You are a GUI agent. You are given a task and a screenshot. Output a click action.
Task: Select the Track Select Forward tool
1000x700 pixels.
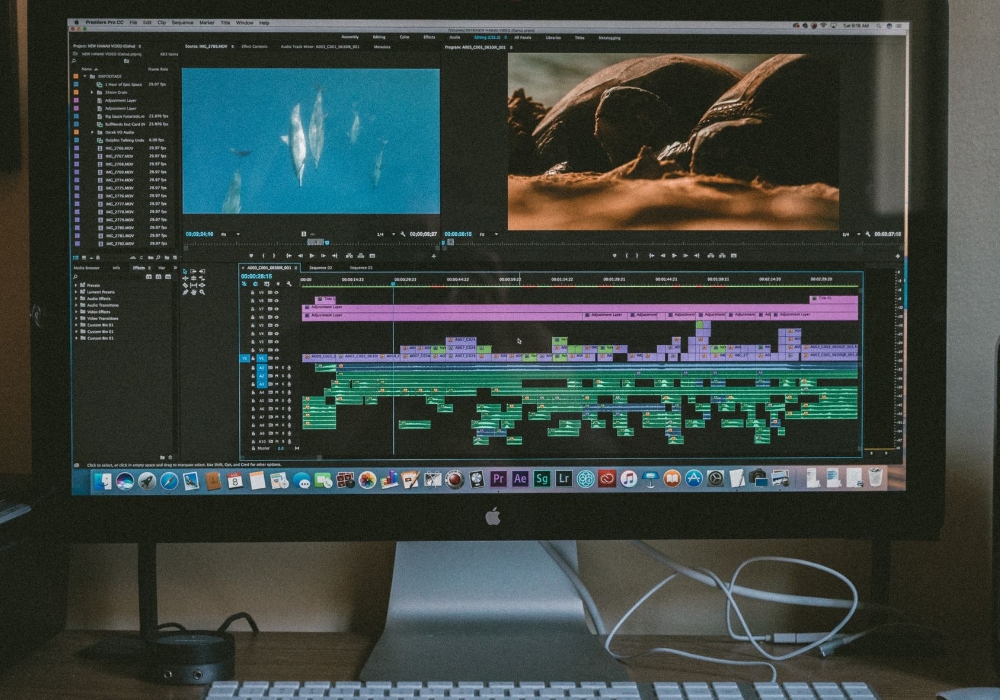pyautogui.click(x=193, y=271)
